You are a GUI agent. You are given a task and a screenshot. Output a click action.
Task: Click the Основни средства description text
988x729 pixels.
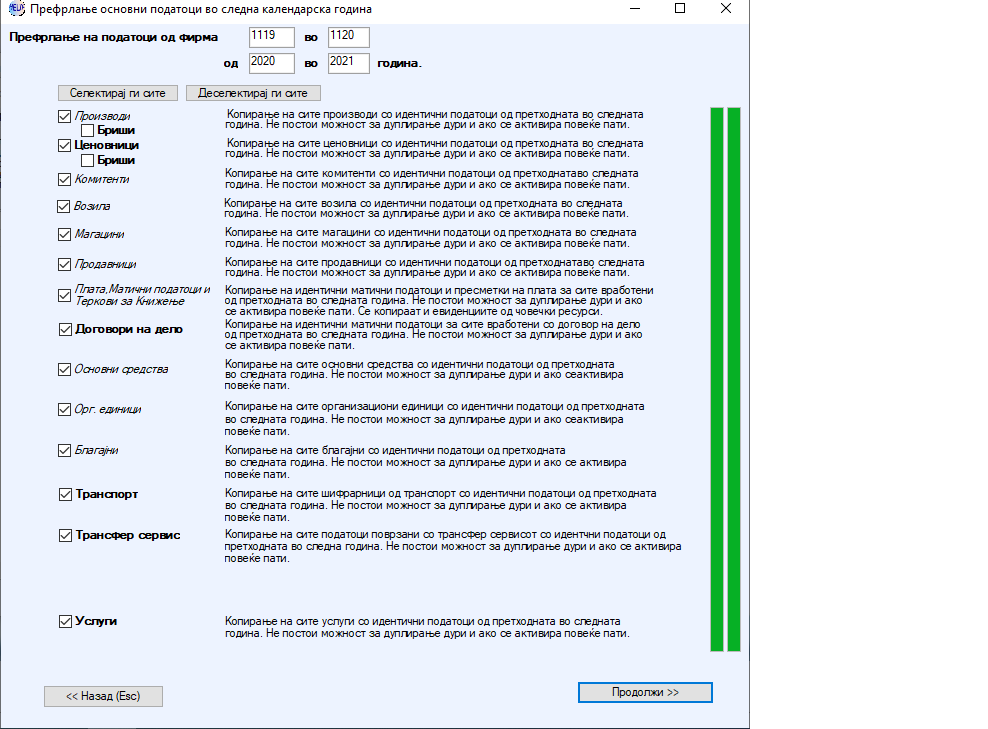point(424,375)
